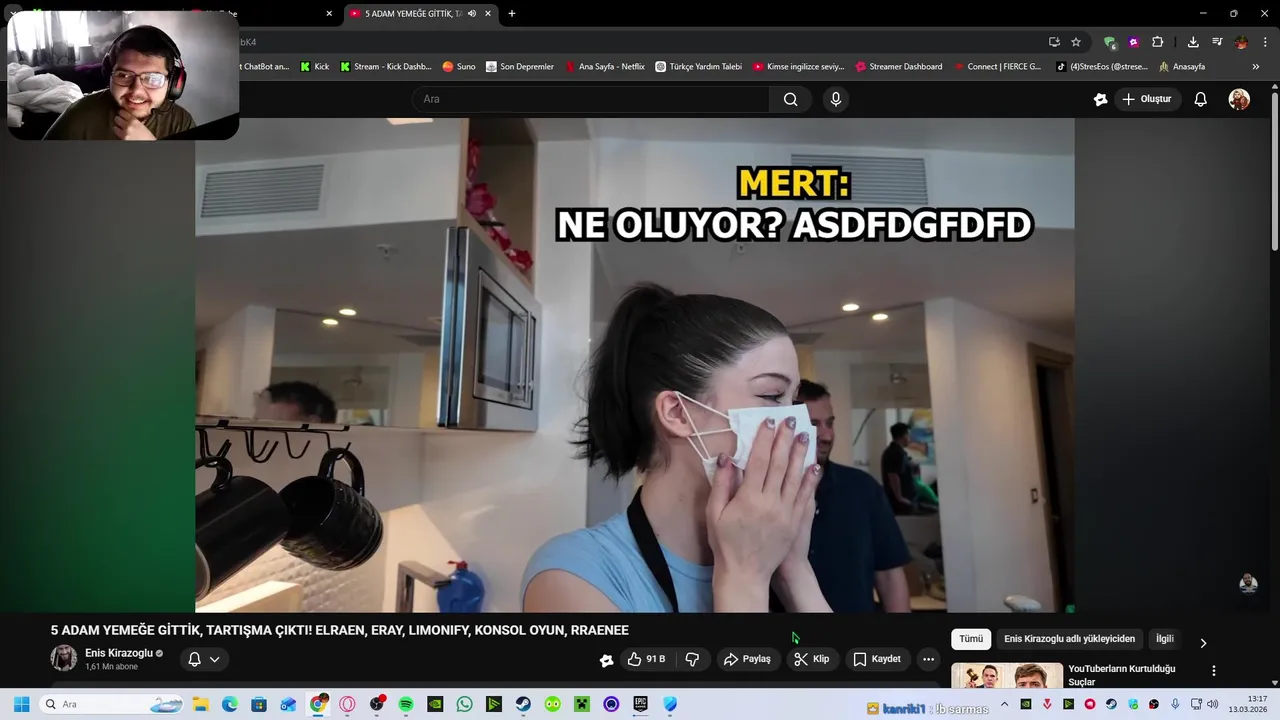The image size is (1280, 720).
Task: Click the small avatar at the video corner
Action: (1248, 584)
